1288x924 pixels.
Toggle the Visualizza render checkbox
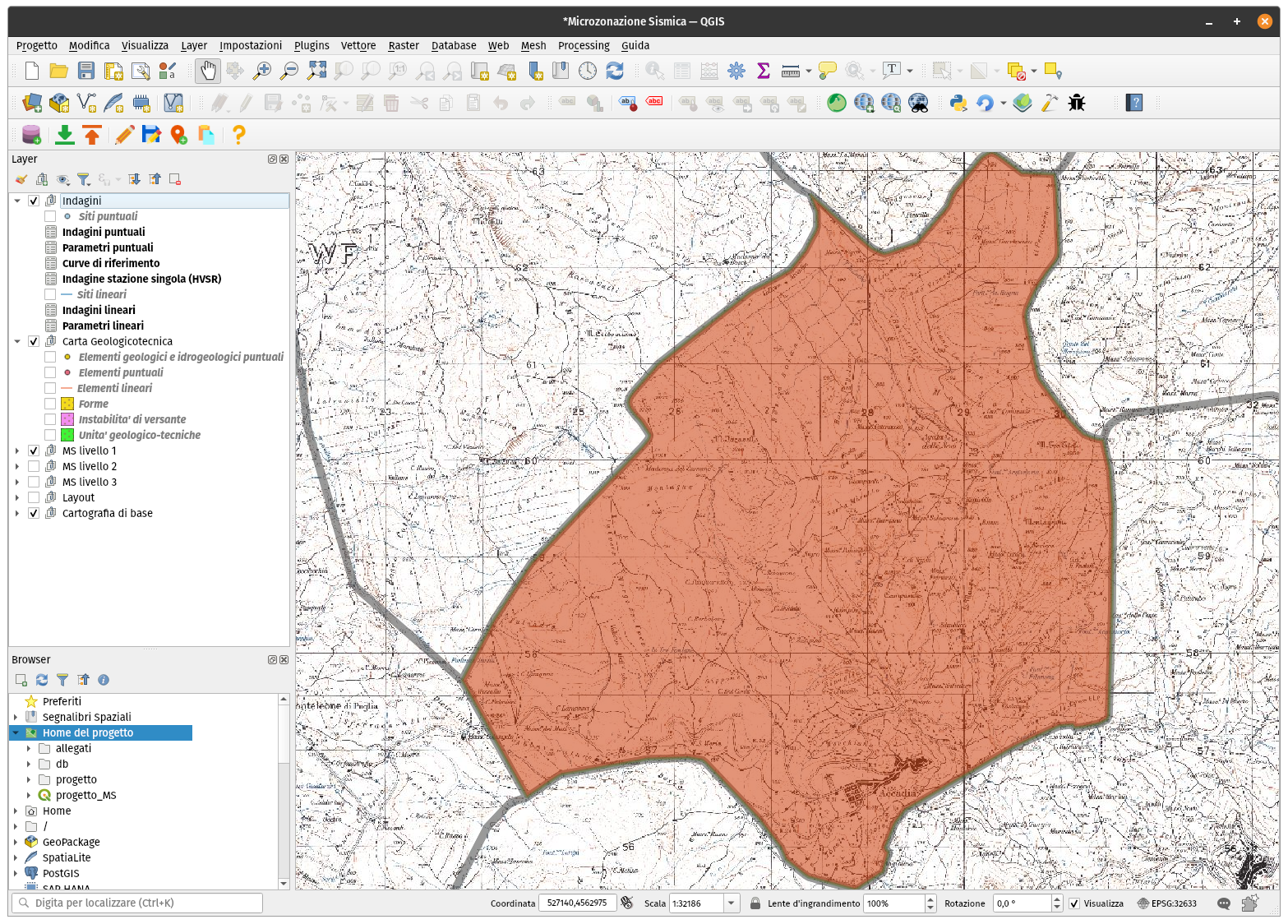(x=1074, y=903)
